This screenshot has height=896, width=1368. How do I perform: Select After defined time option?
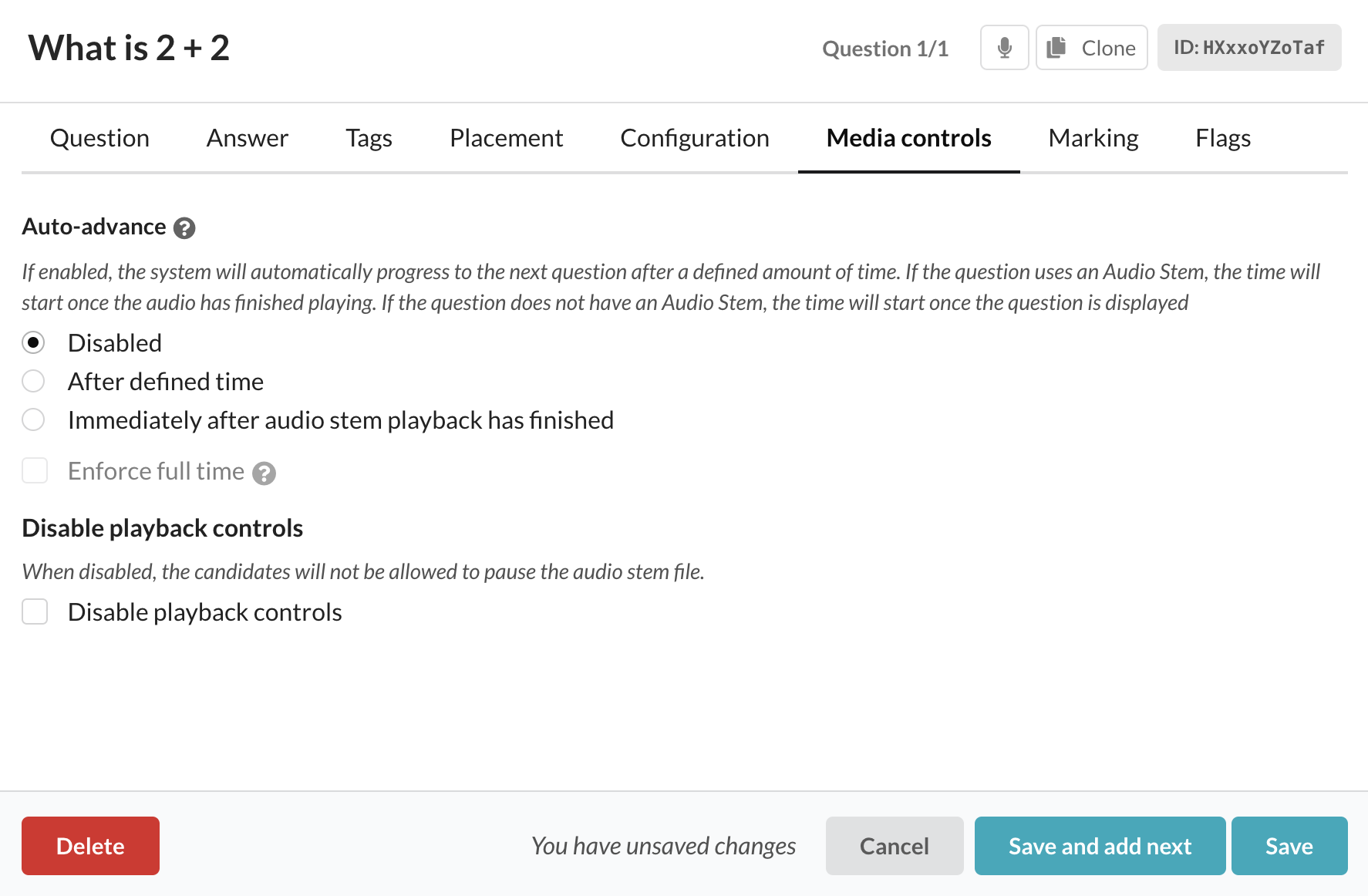(33, 381)
